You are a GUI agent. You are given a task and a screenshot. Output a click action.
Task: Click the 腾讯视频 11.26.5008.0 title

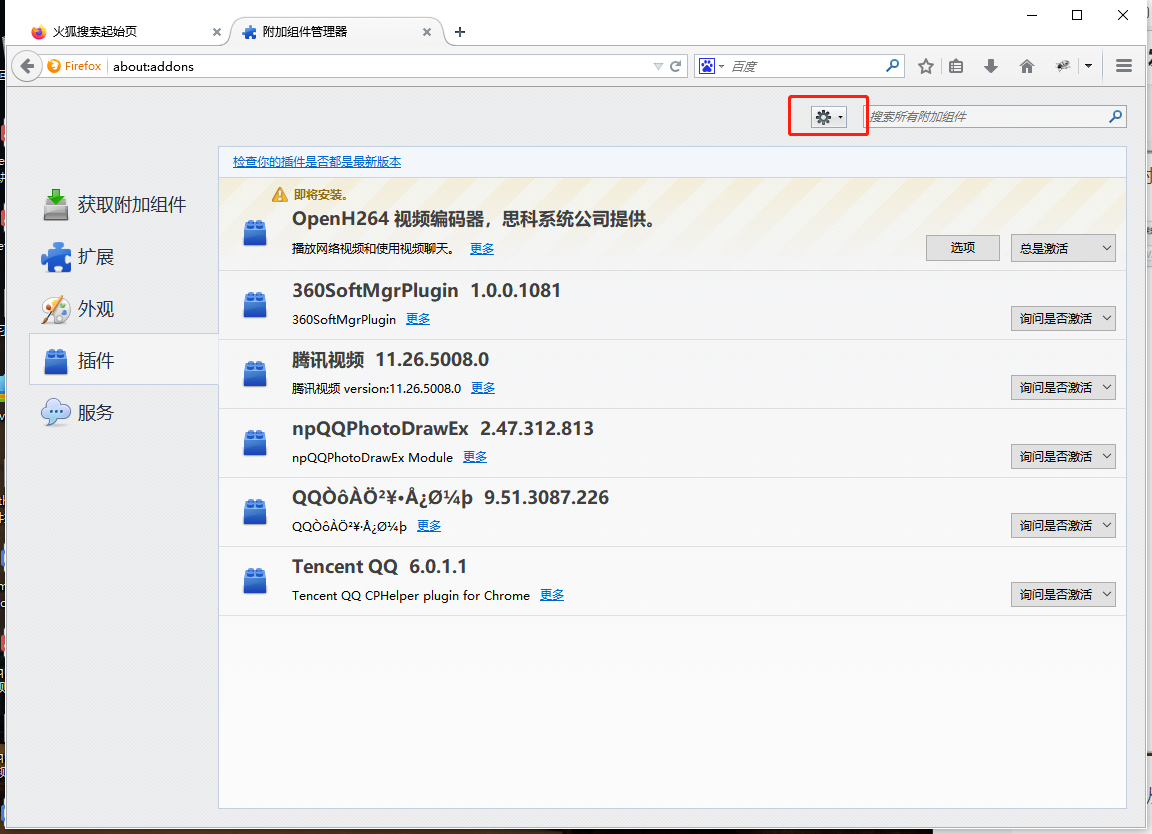(x=390, y=360)
